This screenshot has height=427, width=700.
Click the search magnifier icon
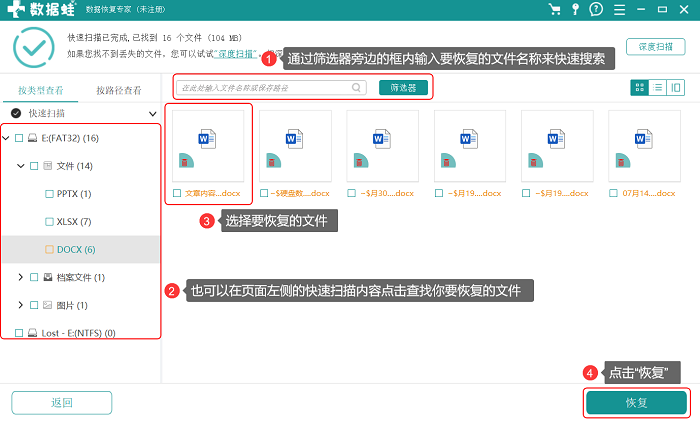click(x=356, y=88)
